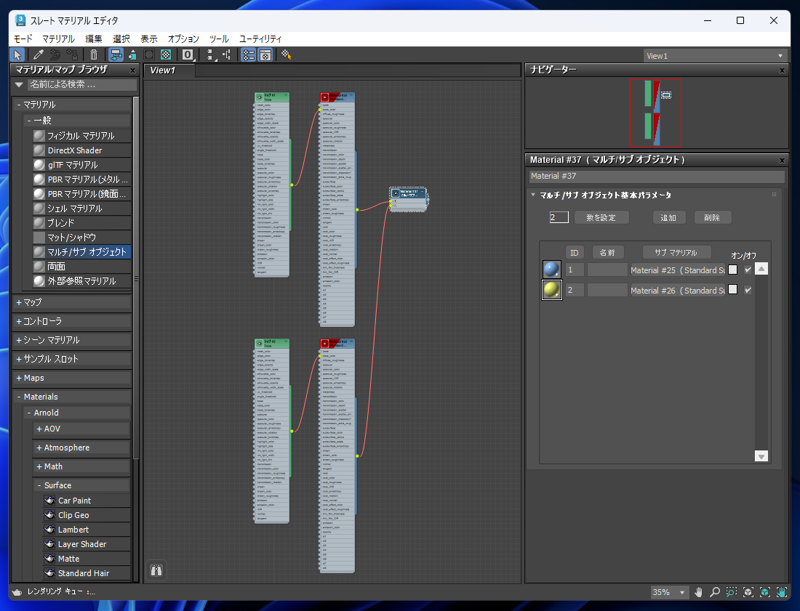
Task: Open the オプション menu
Action: (183, 39)
